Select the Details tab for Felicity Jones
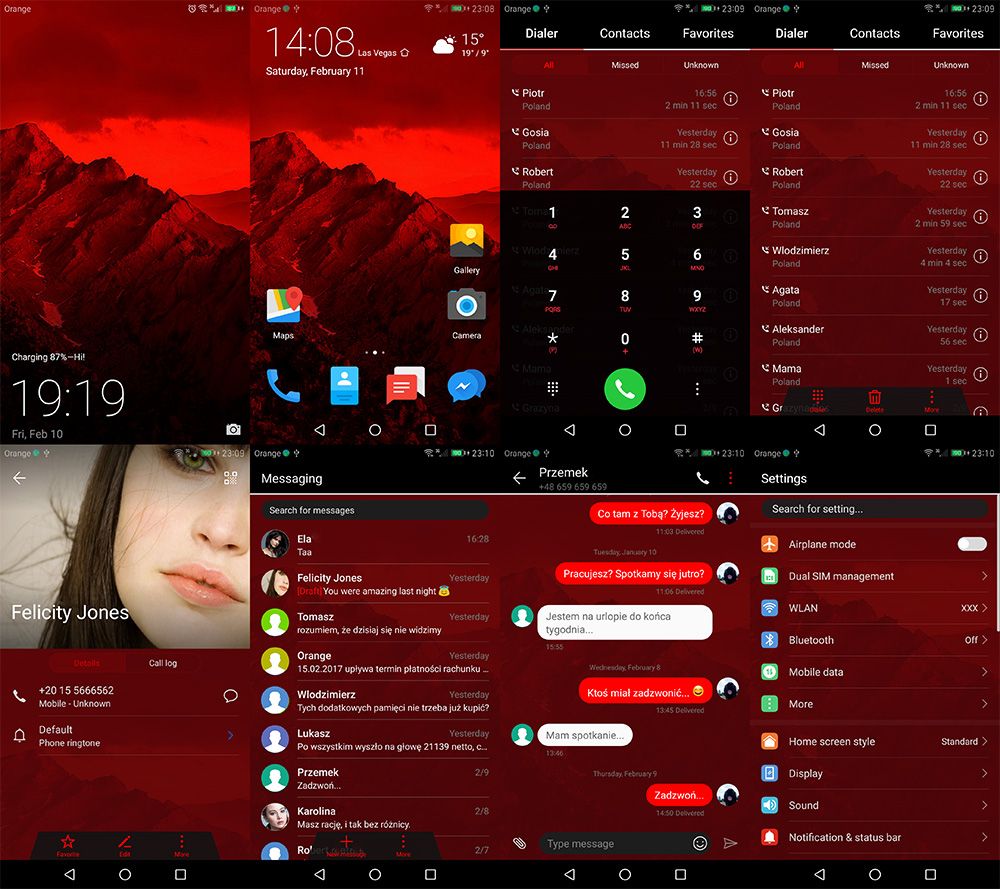Viewport: 1000px width, 889px height. (87, 663)
